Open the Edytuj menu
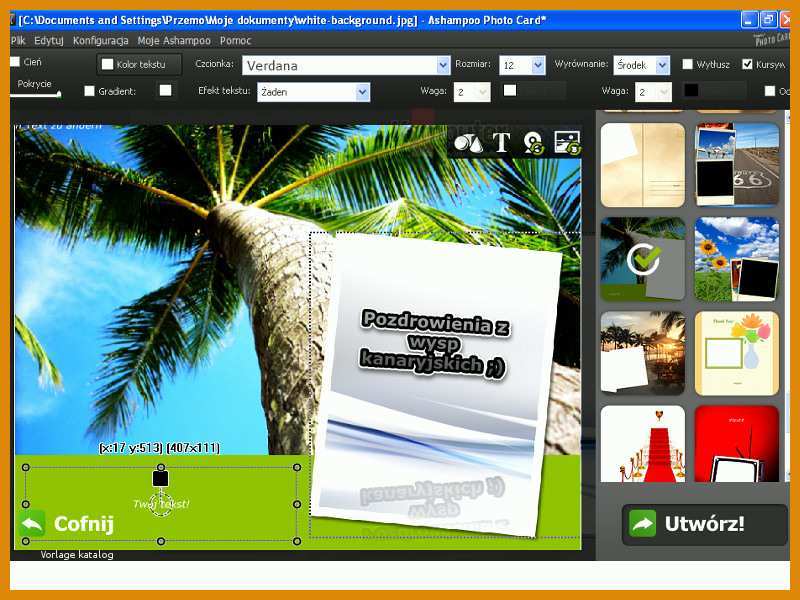800x600 pixels. [49, 40]
